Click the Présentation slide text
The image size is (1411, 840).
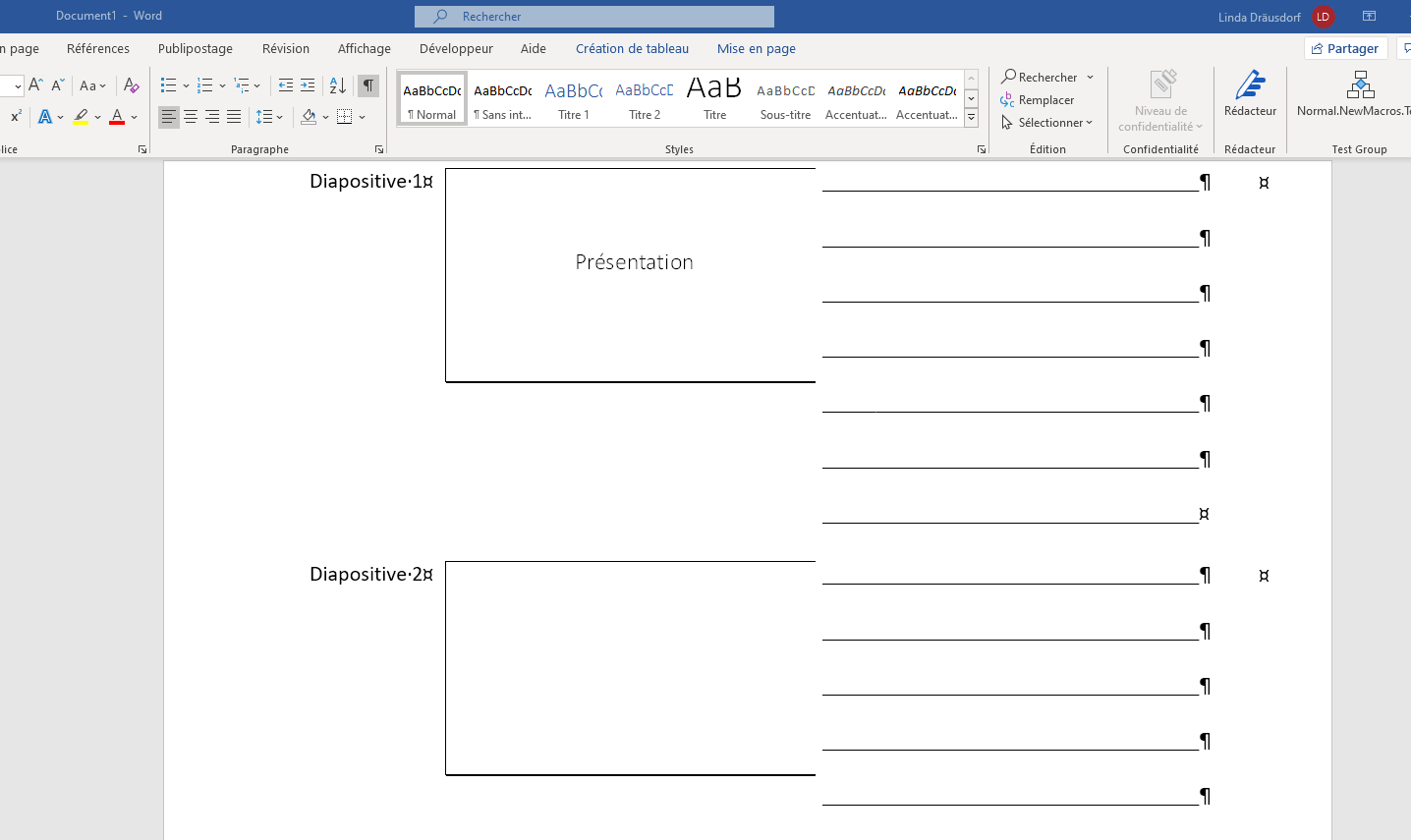point(634,262)
